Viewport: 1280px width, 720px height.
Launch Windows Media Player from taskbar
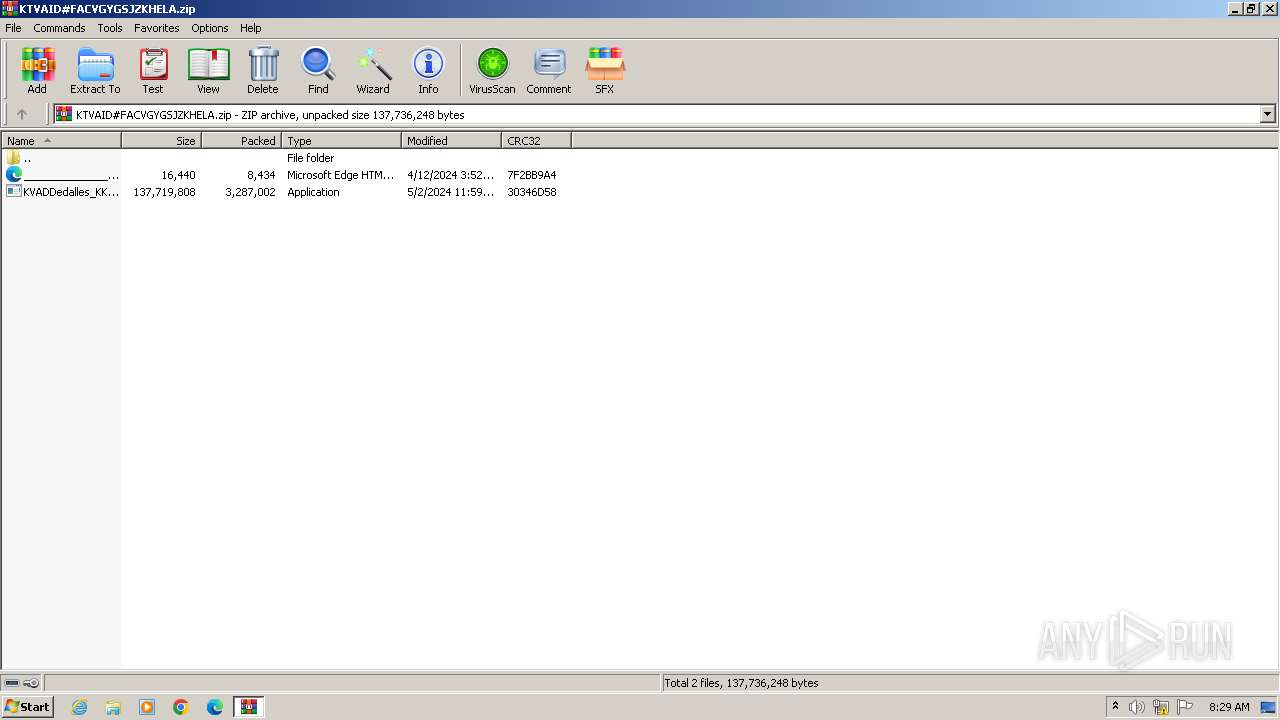(147, 707)
